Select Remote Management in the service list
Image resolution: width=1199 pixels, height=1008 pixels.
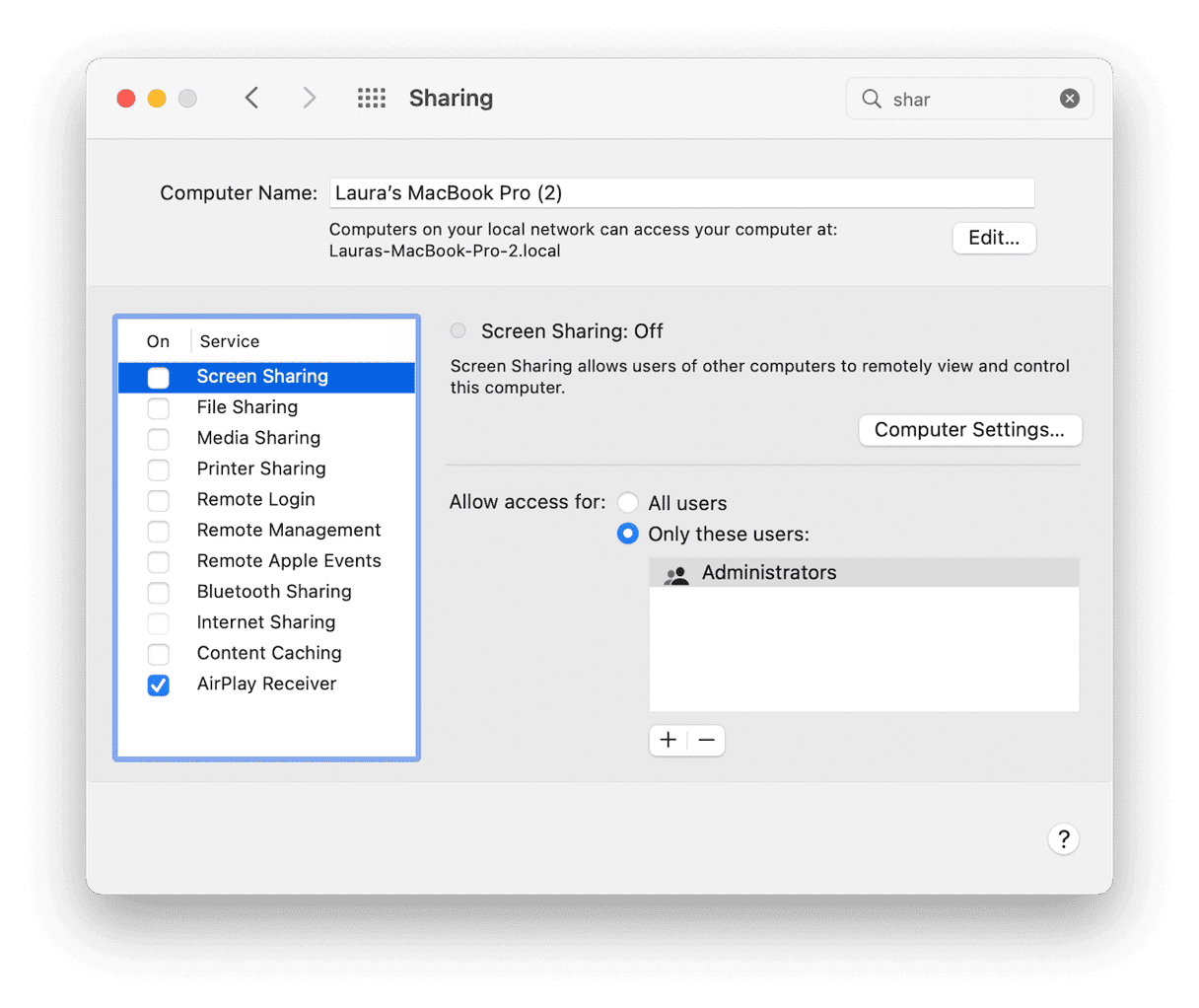(x=289, y=530)
